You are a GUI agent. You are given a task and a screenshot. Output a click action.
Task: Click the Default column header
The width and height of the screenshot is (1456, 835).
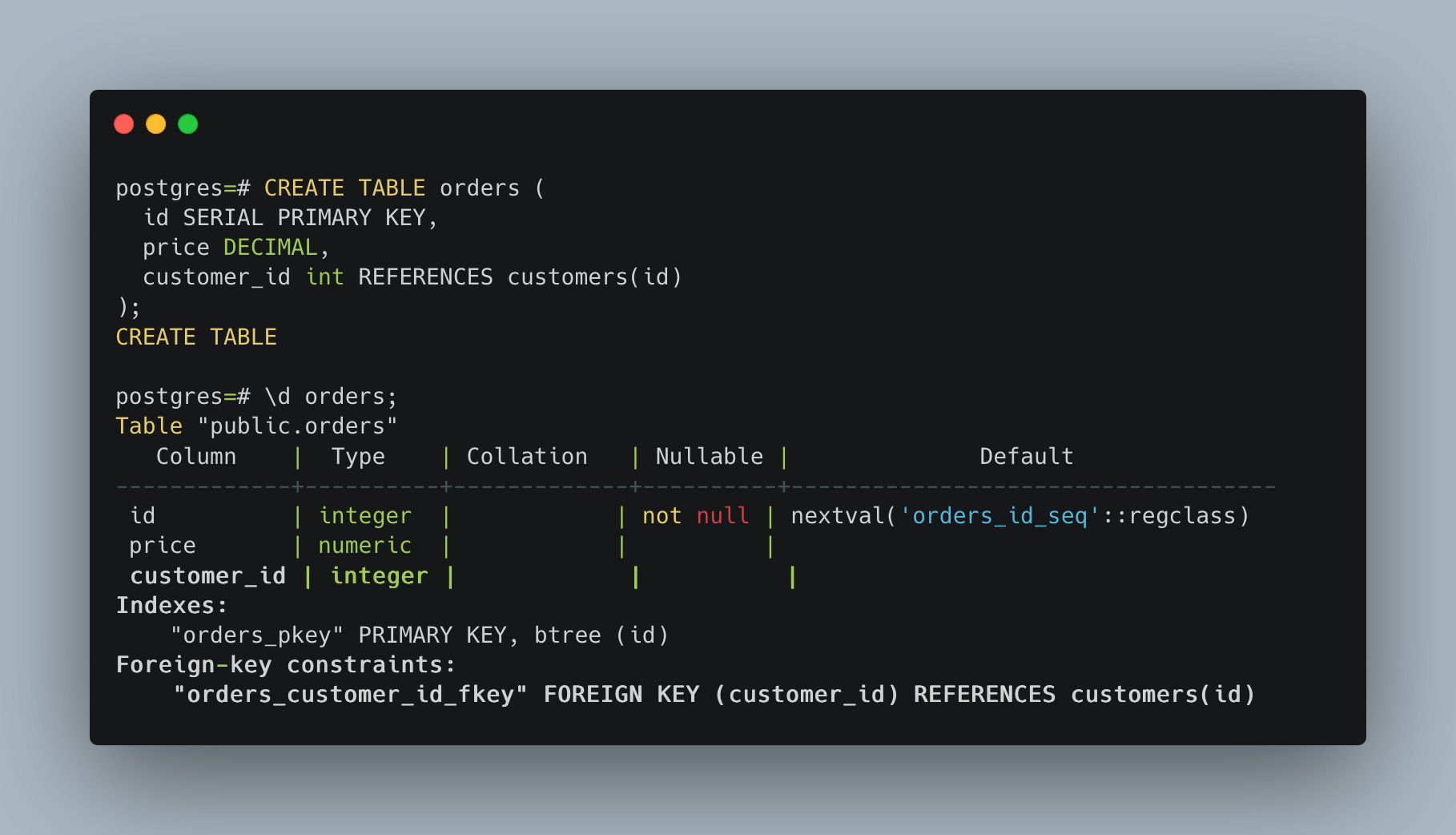tap(1026, 457)
